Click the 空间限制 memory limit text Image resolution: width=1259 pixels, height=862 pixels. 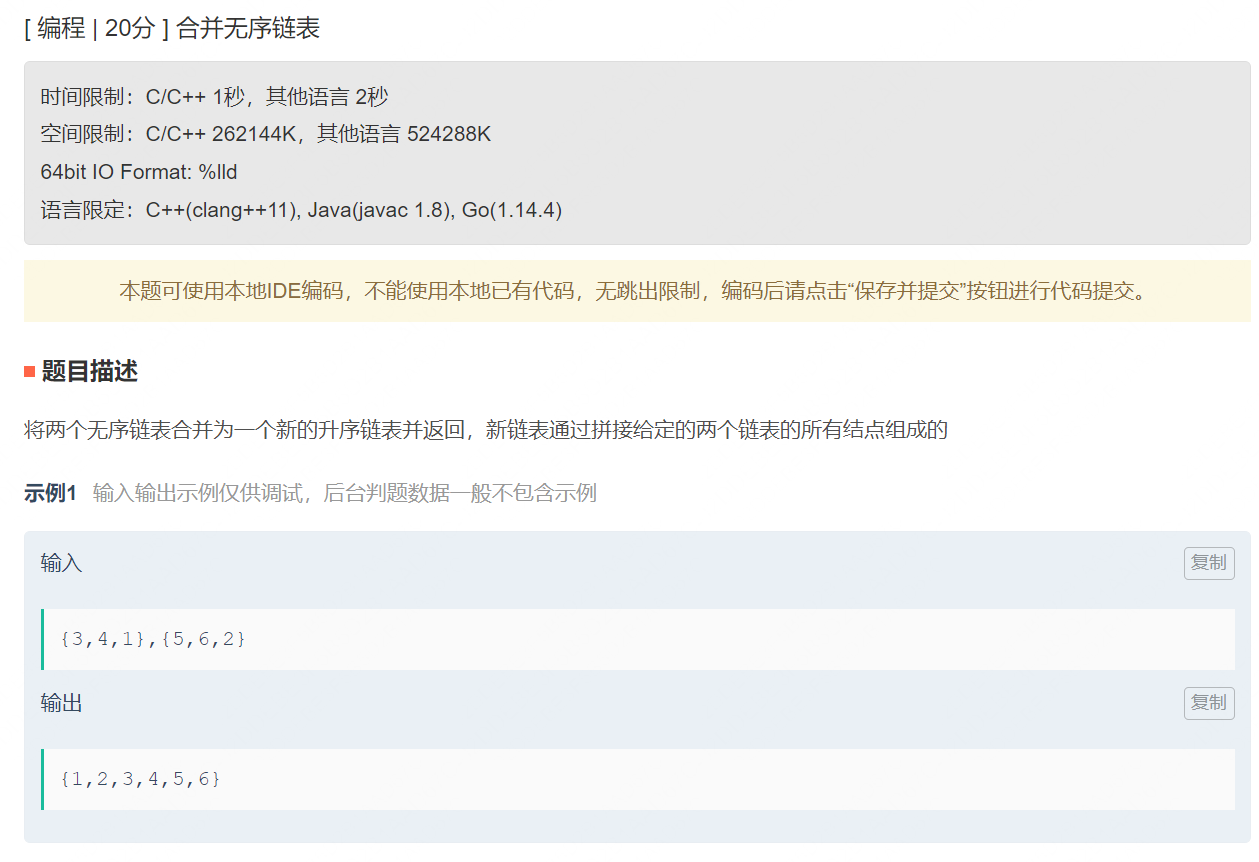click(x=265, y=133)
